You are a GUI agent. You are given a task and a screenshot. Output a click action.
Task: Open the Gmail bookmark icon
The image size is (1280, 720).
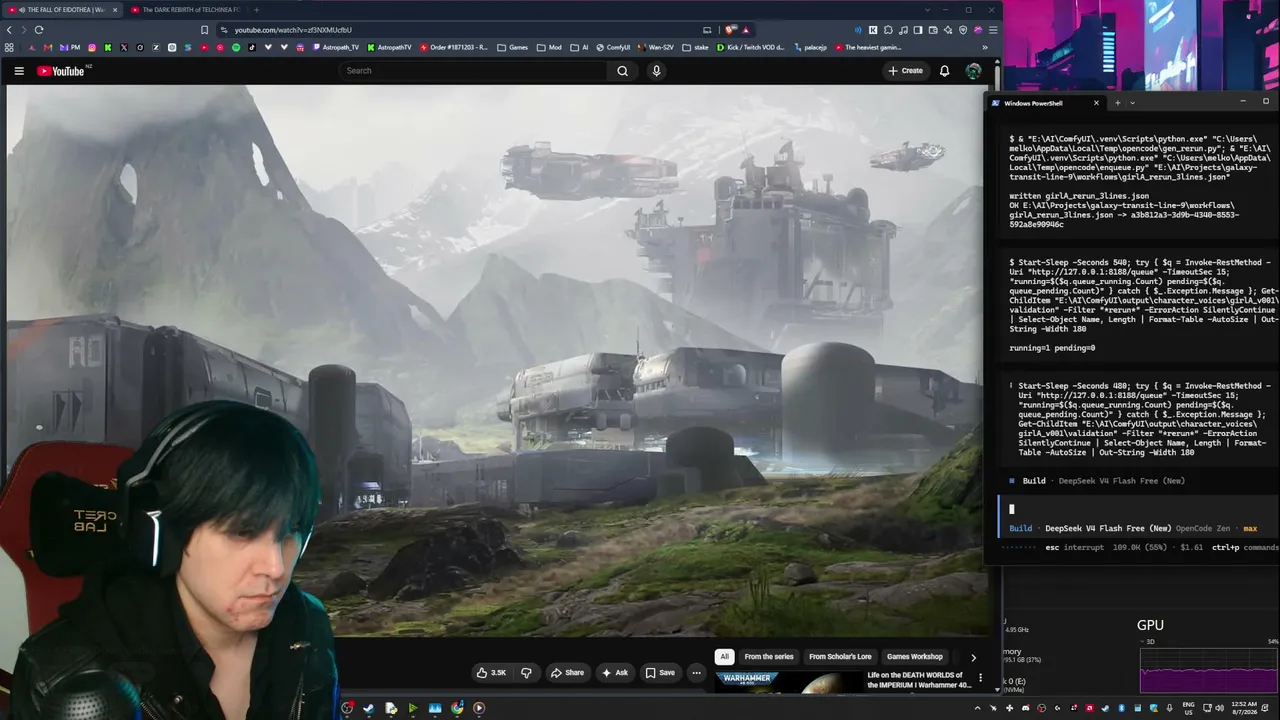pyautogui.click(x=47, y=47)
